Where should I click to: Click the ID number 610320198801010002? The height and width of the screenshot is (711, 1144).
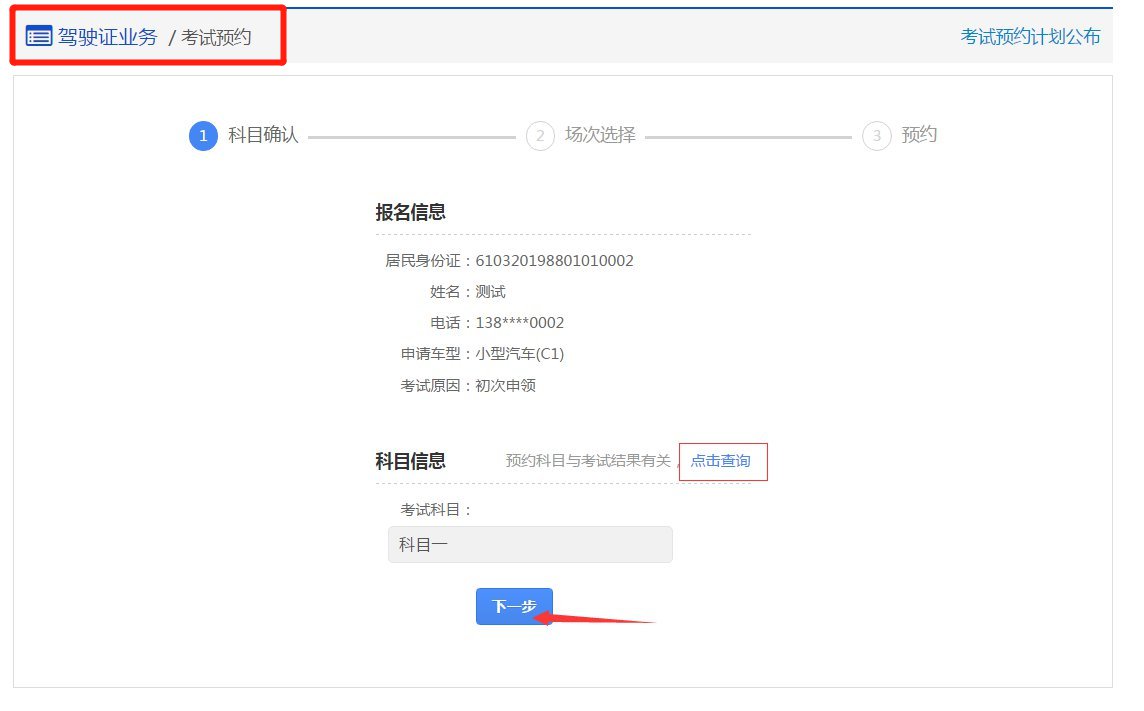[x=555, y=261]
